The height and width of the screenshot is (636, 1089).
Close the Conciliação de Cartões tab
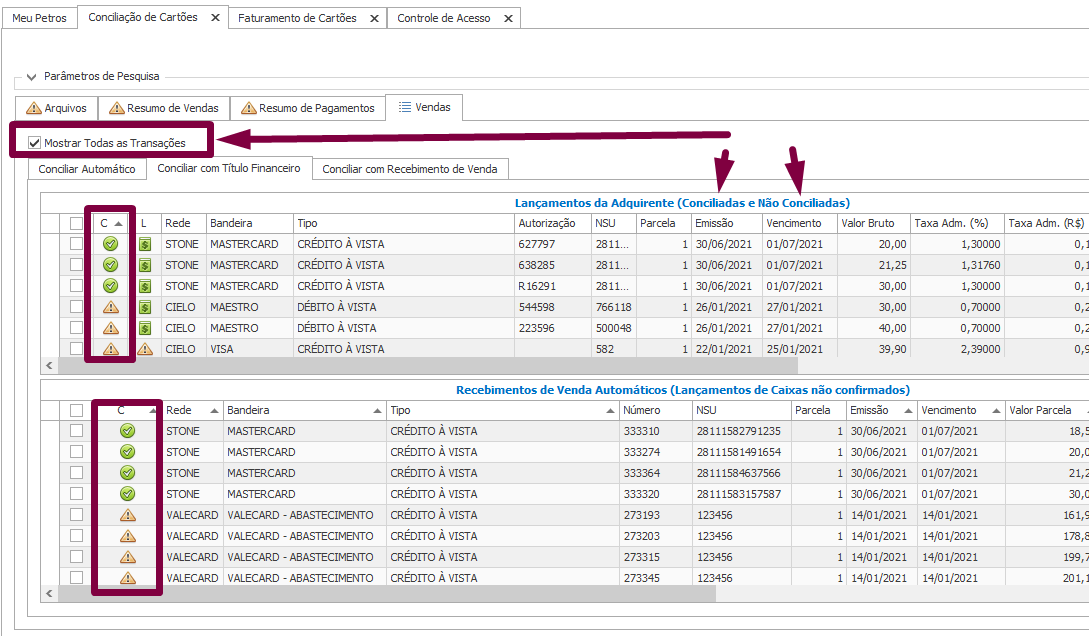[x=215, y=18]
